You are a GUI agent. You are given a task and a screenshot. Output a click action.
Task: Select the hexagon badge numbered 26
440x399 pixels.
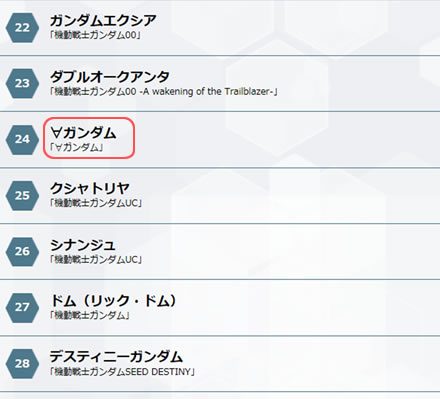click(x=22, y=251)
